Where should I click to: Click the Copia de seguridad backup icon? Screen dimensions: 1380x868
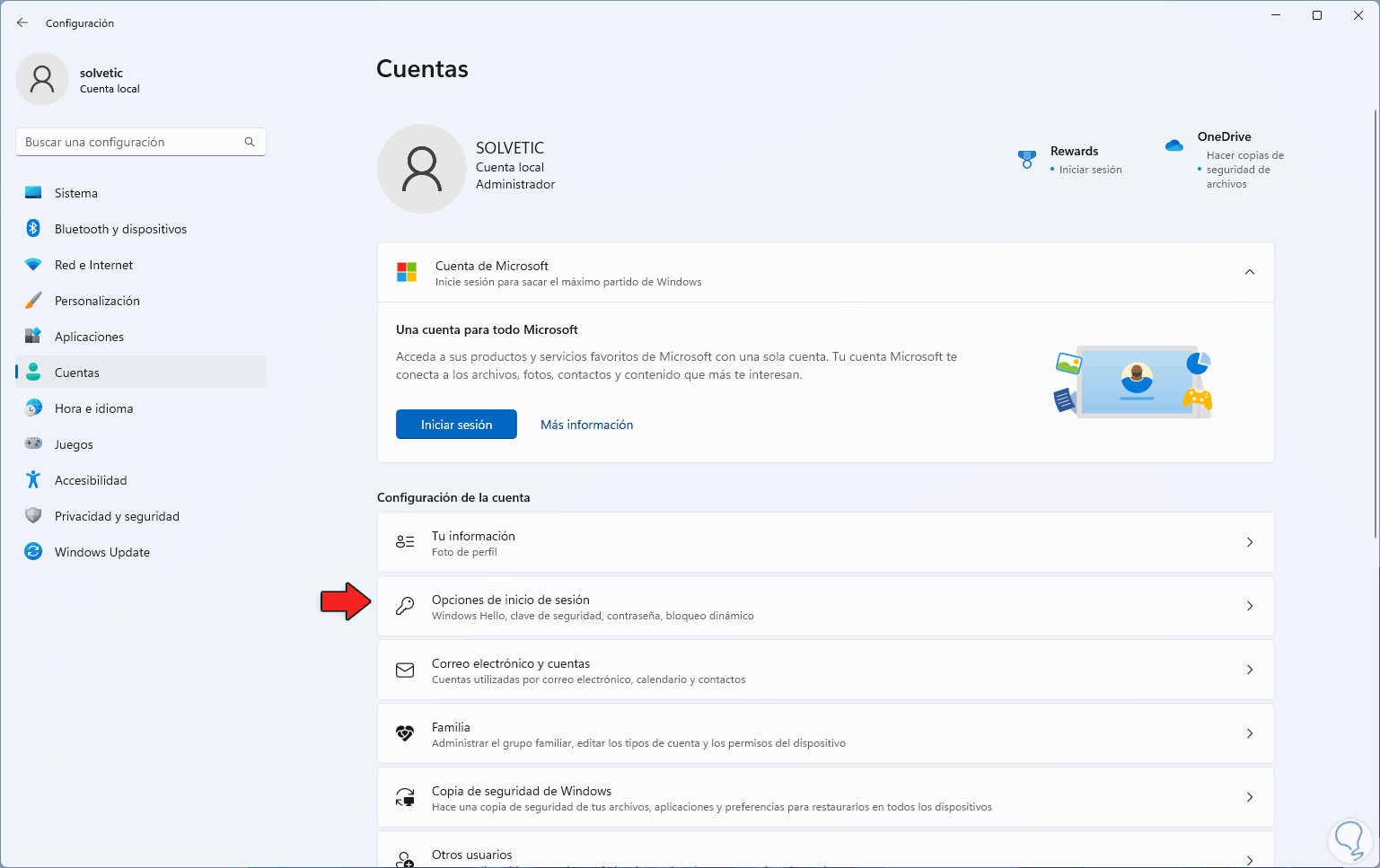[405, 797]
